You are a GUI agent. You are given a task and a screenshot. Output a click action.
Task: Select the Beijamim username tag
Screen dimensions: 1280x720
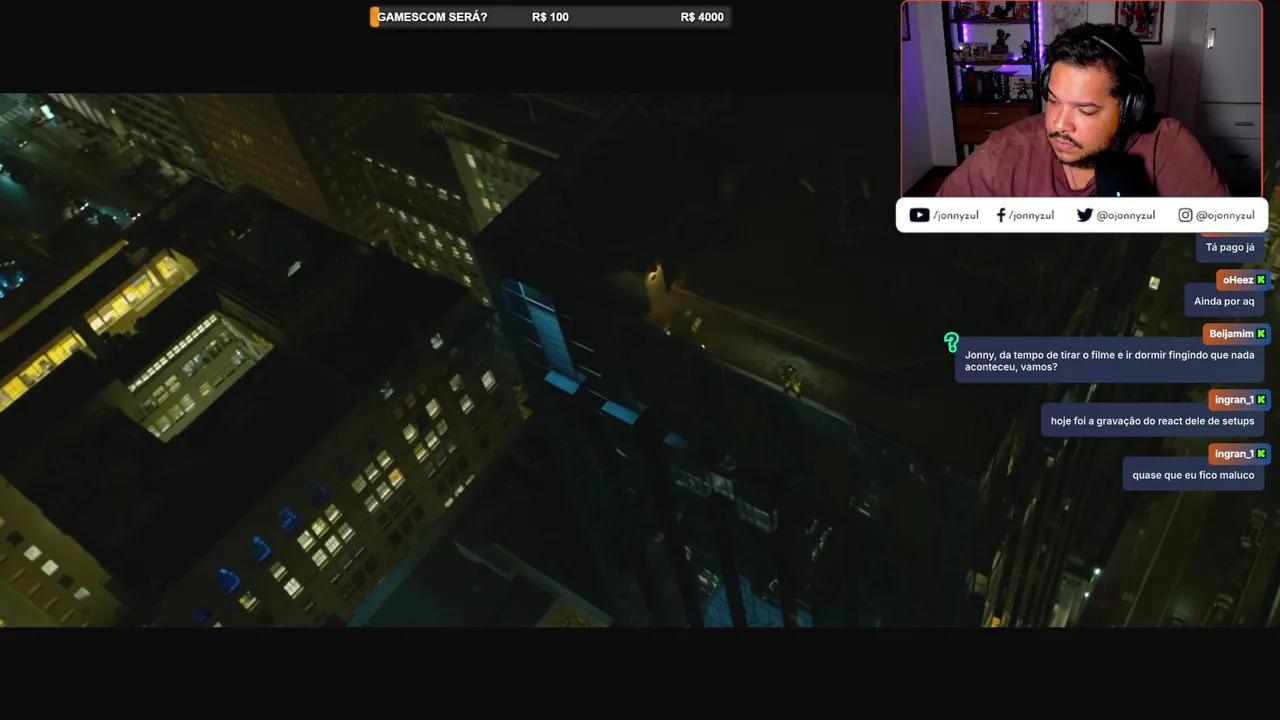[1236, 334]
